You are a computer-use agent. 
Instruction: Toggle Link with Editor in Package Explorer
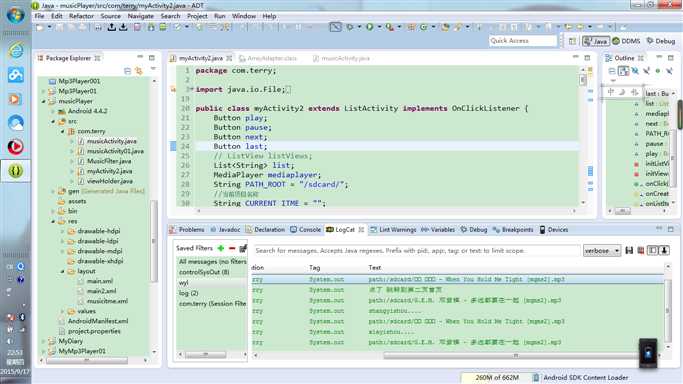[x=139, y=71]
